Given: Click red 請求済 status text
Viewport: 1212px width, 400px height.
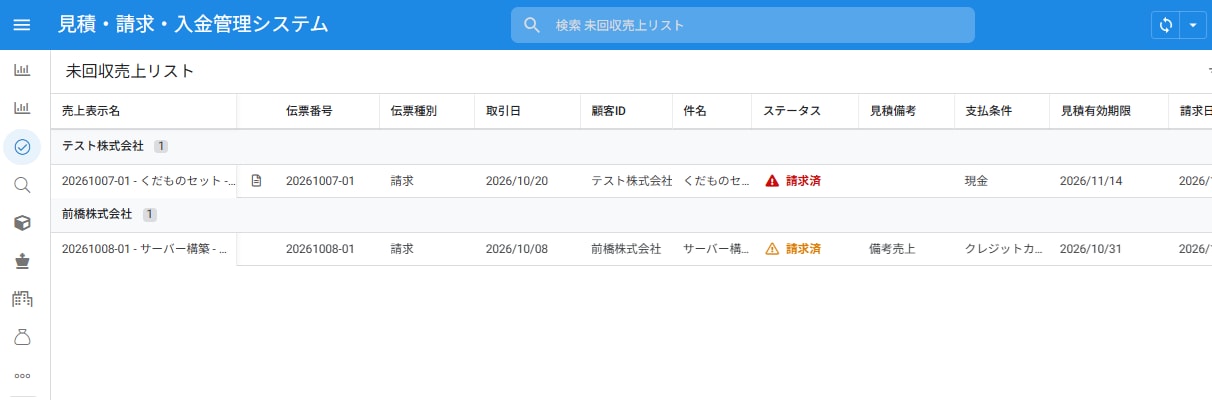Looking at the screenshot, I should point(803,181).
